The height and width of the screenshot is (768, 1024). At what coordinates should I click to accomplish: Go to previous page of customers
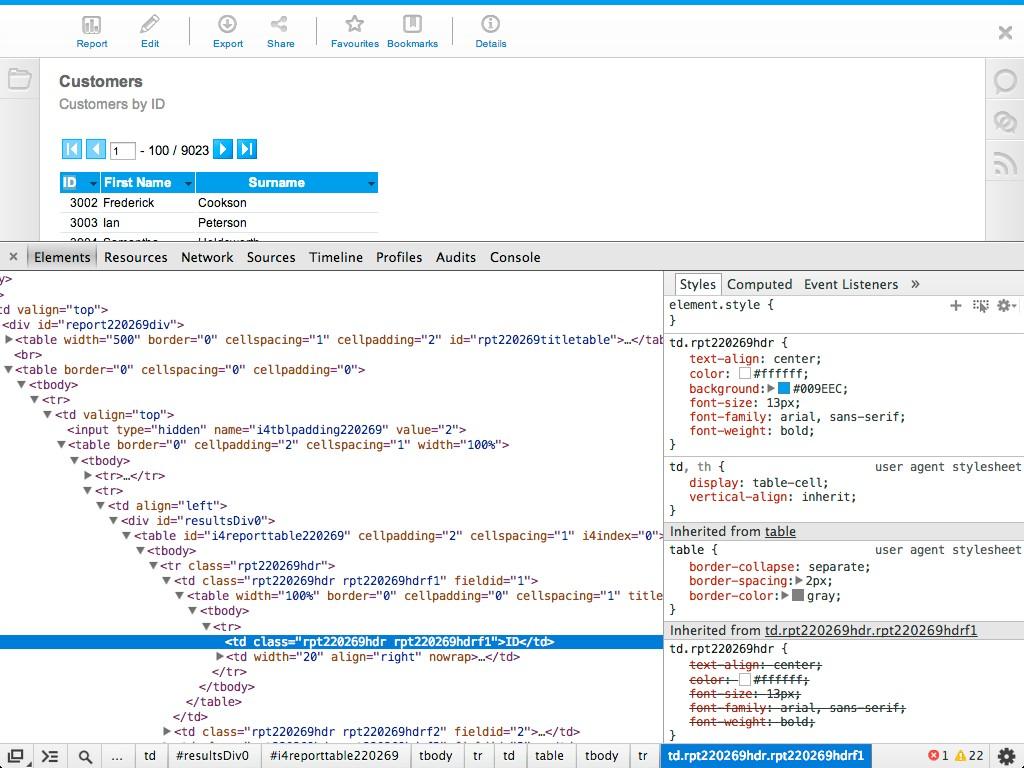(x=95, y=150)
